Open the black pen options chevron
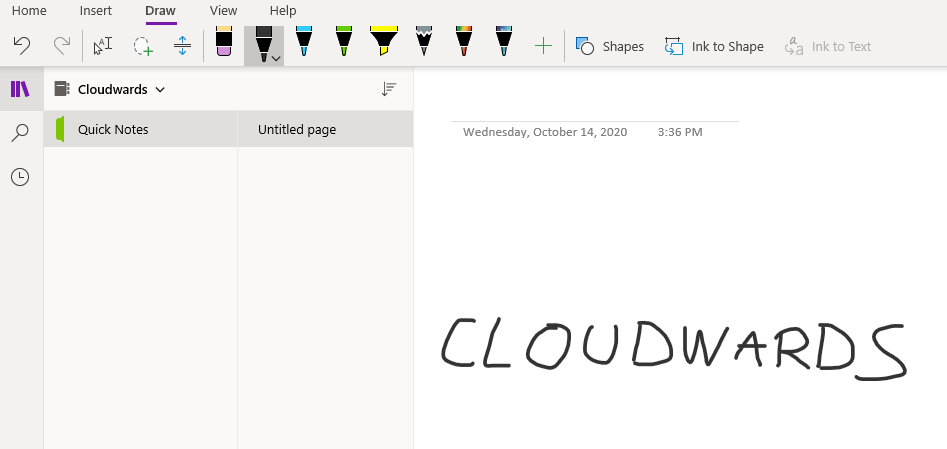This screenshot has height=449, width=947. pos(277,59)
